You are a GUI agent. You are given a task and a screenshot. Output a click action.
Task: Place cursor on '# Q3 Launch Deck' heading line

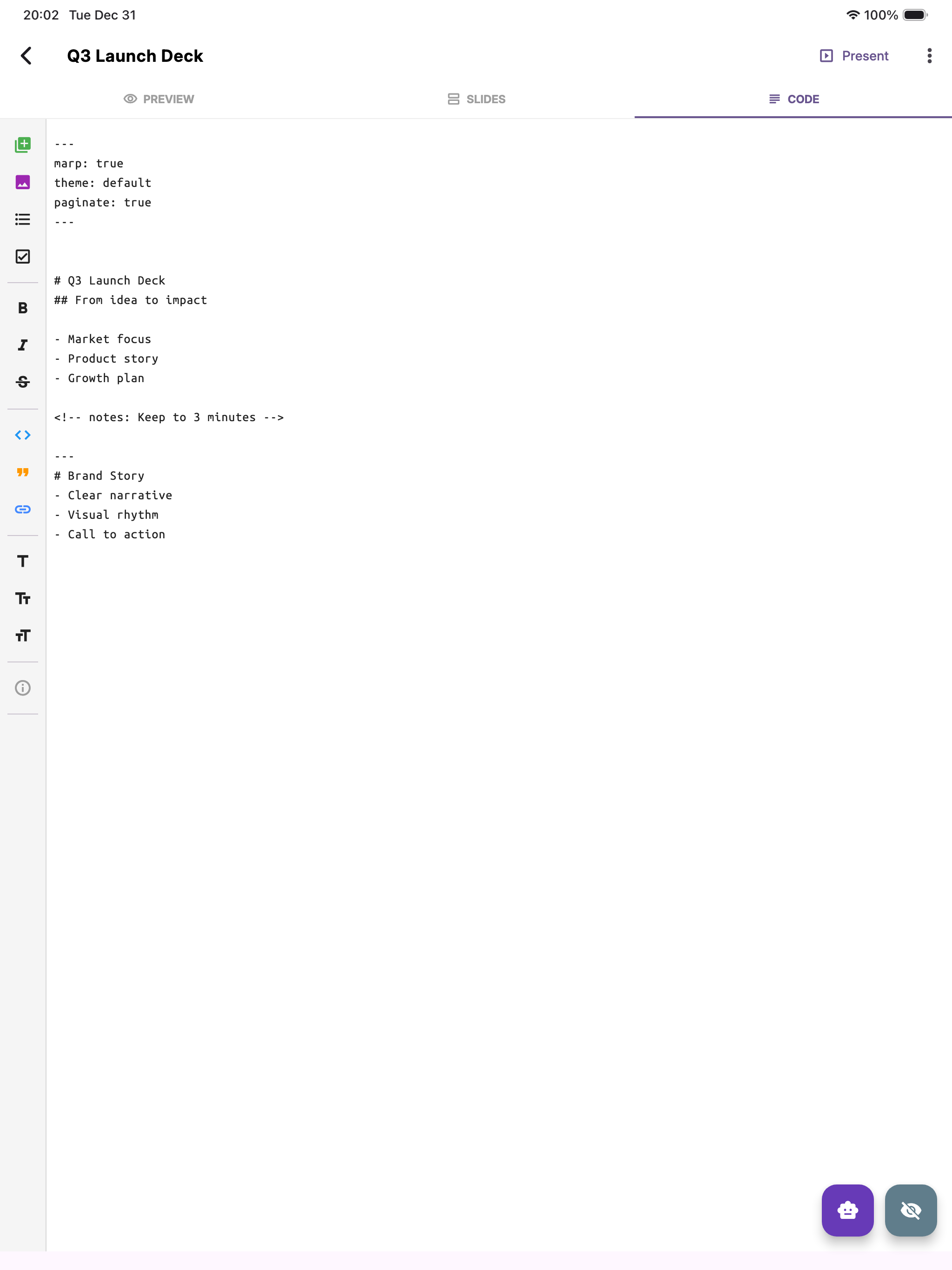pos(110,281)
